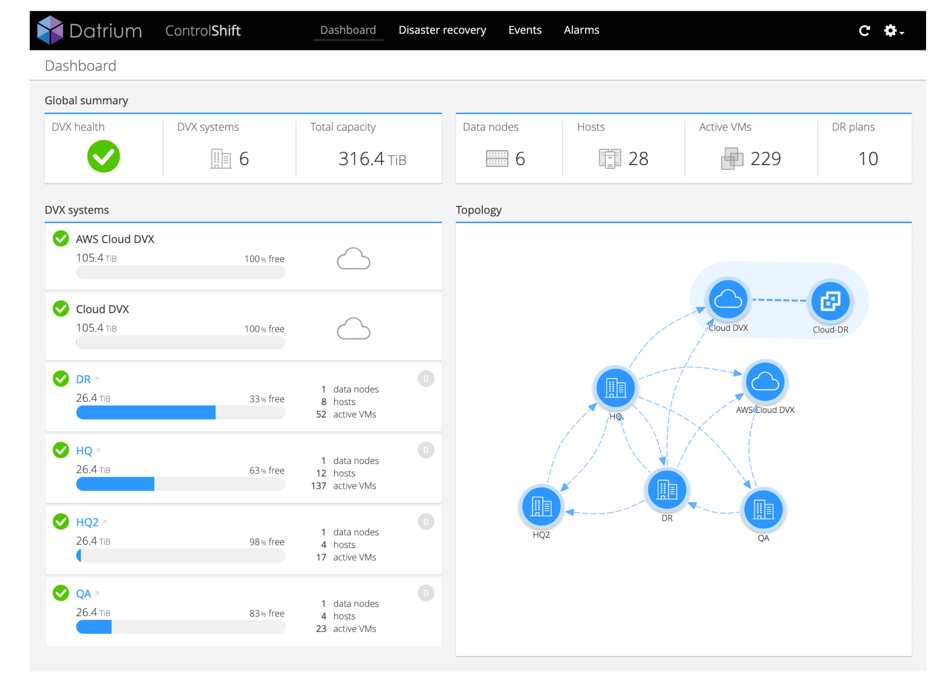Image resolution: width=950 pixels, height=686 pixels.
Task: Open the Alarms tab
Action: [582, 30]
